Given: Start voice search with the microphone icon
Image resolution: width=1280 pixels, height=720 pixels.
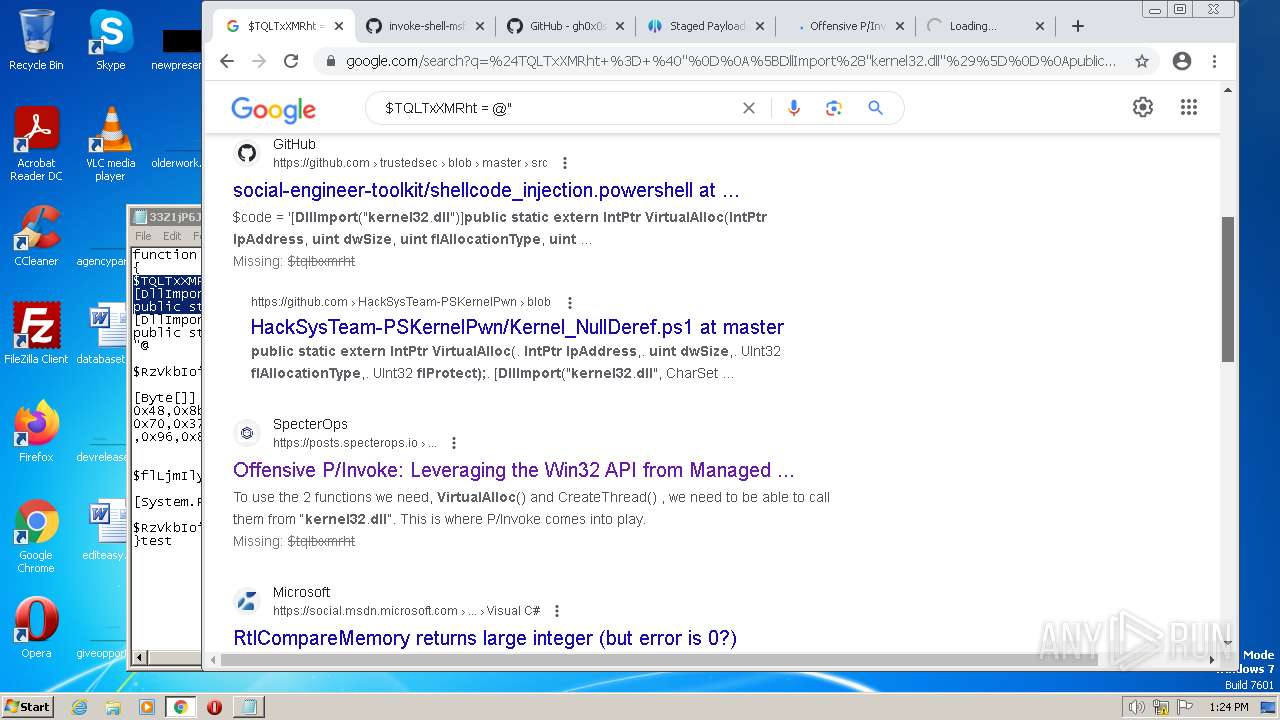Looking at the screenshot, I should 794,108.
